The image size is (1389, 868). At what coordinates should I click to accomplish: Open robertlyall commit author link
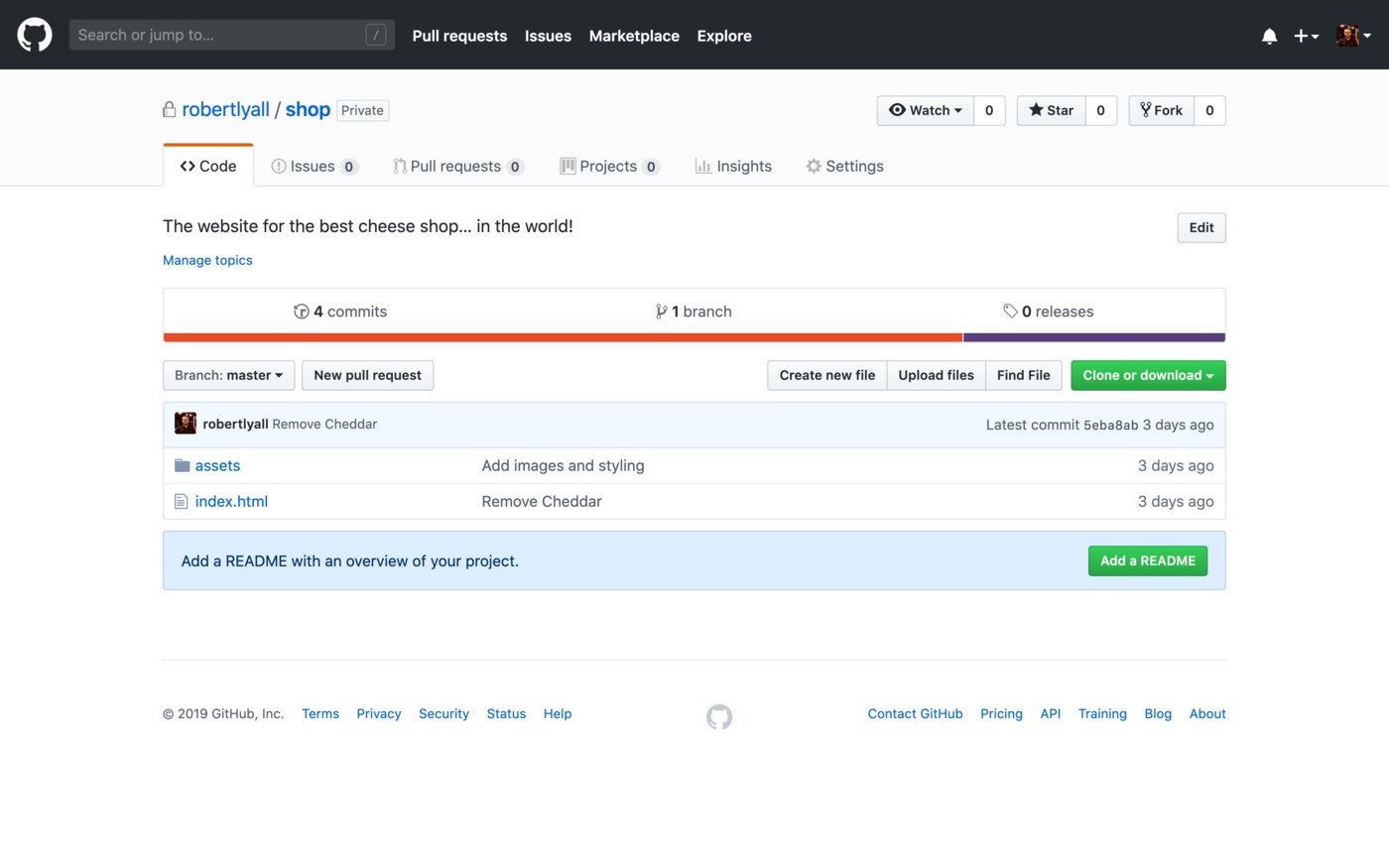pyautogui.click(x=235, y=424)
